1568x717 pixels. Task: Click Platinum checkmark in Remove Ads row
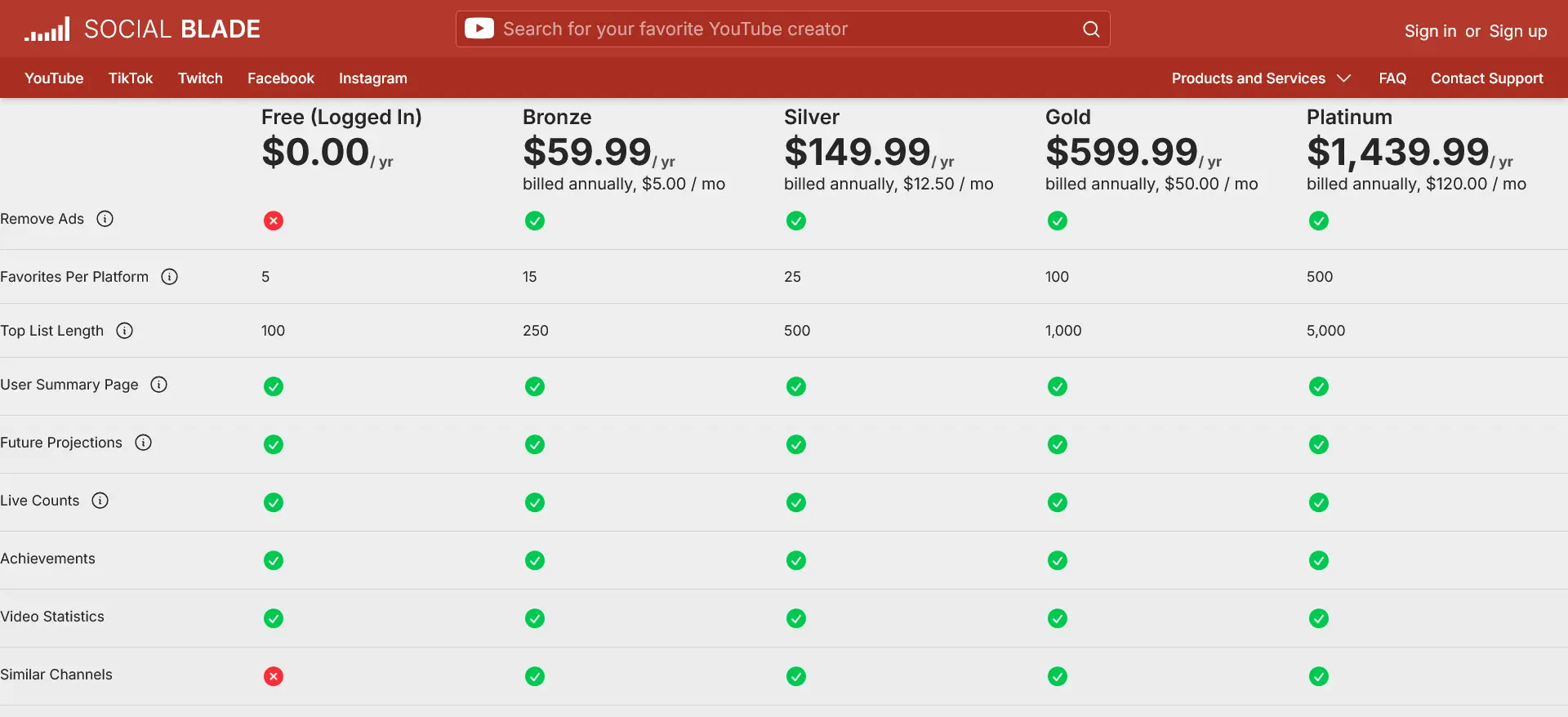[x=1319, y=220]
